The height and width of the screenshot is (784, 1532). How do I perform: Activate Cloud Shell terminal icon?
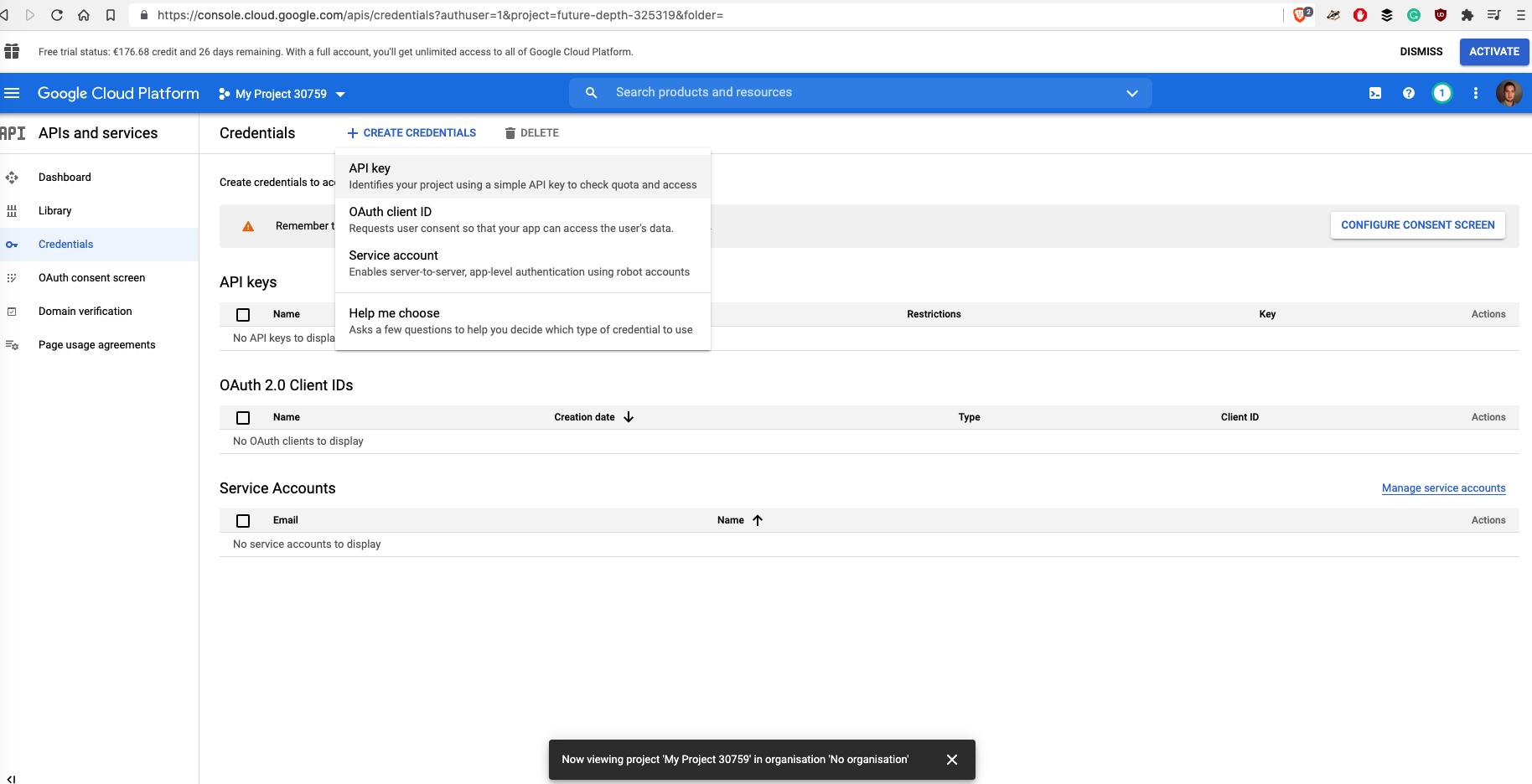(x=1375, y=93)
